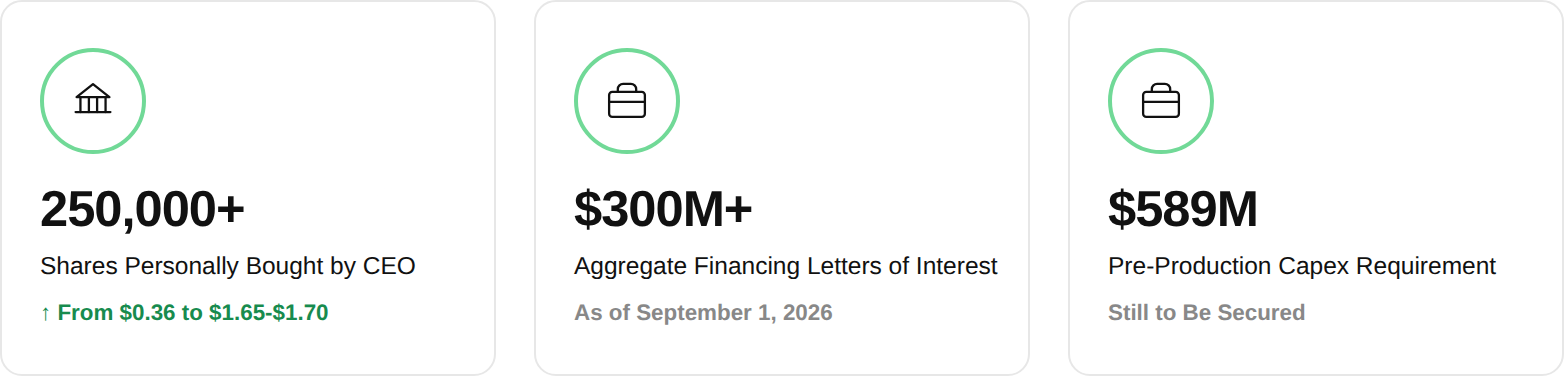The height and width of the screenshot is (376, 1564).
Task: Click the word Secured in gray caption
Action: [x=1265, y=313]
